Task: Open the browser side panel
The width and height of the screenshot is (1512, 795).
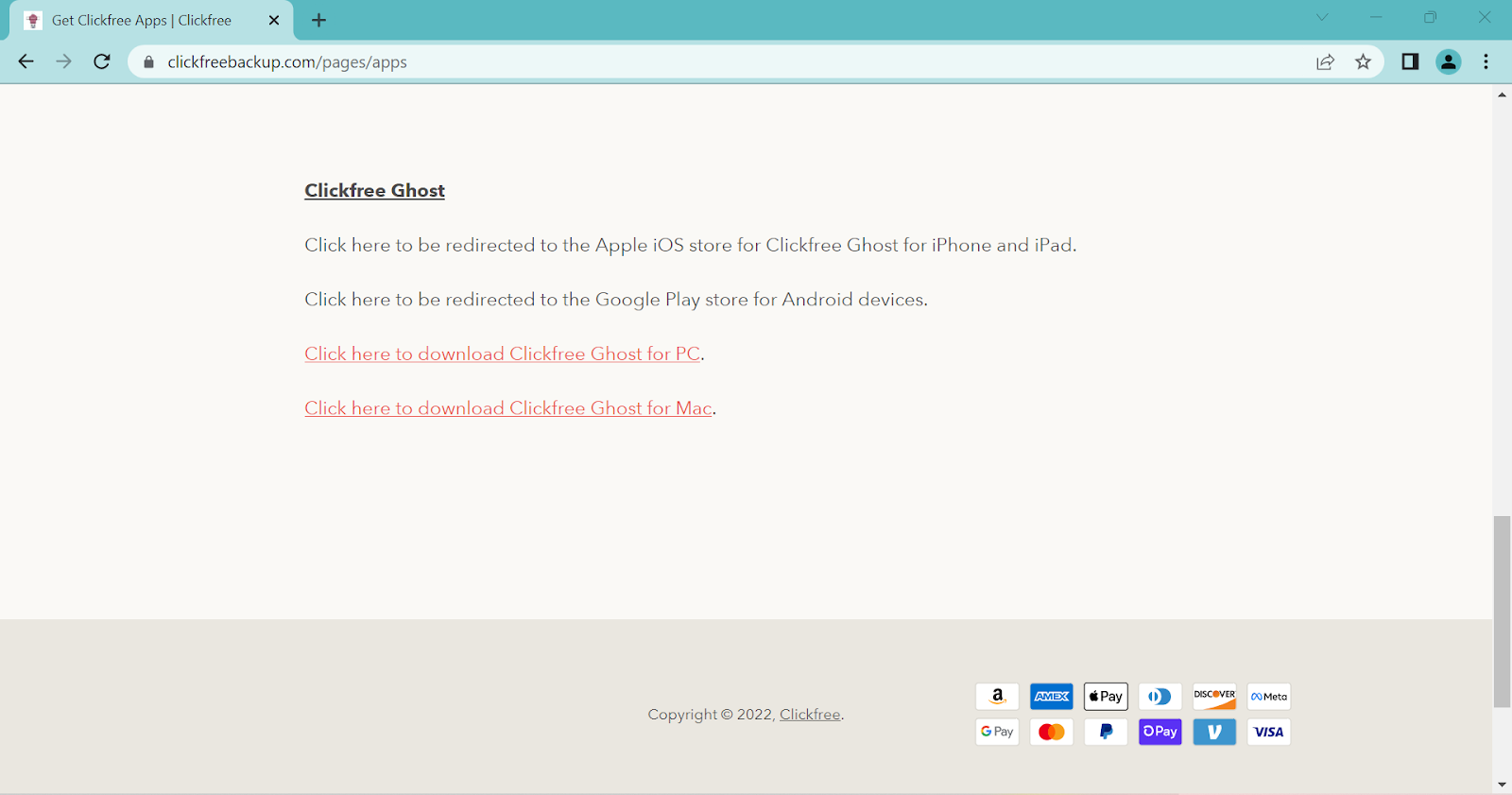Action: tap(1410, 61)
